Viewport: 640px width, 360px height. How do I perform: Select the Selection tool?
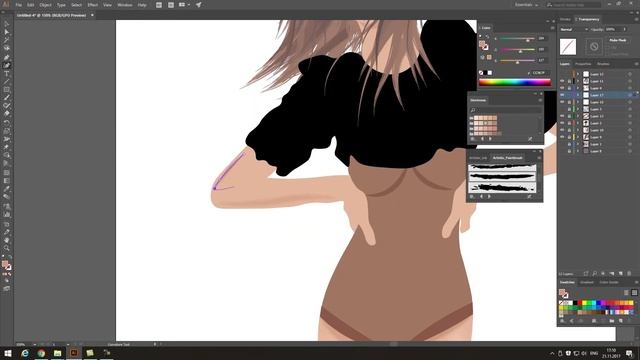pos(7,24)
